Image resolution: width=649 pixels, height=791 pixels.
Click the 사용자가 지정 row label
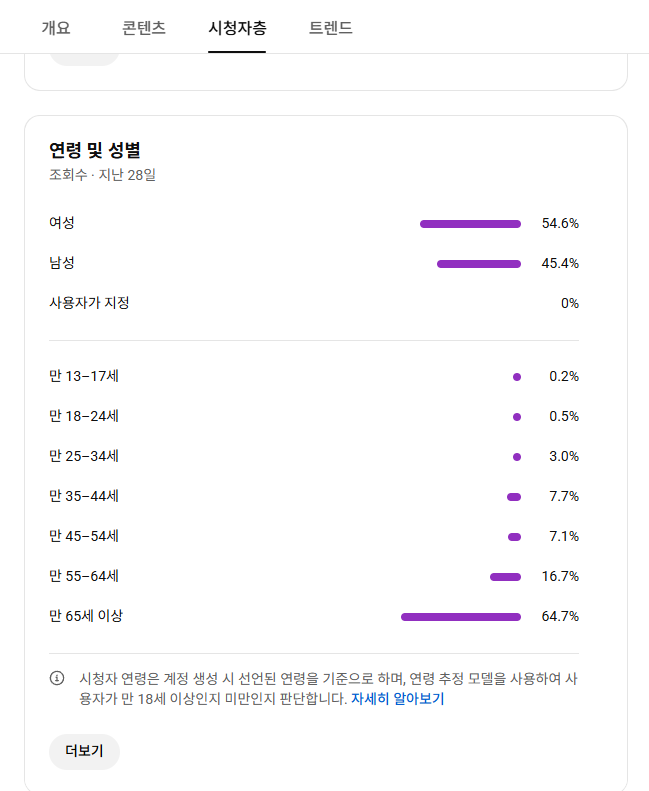89,303
